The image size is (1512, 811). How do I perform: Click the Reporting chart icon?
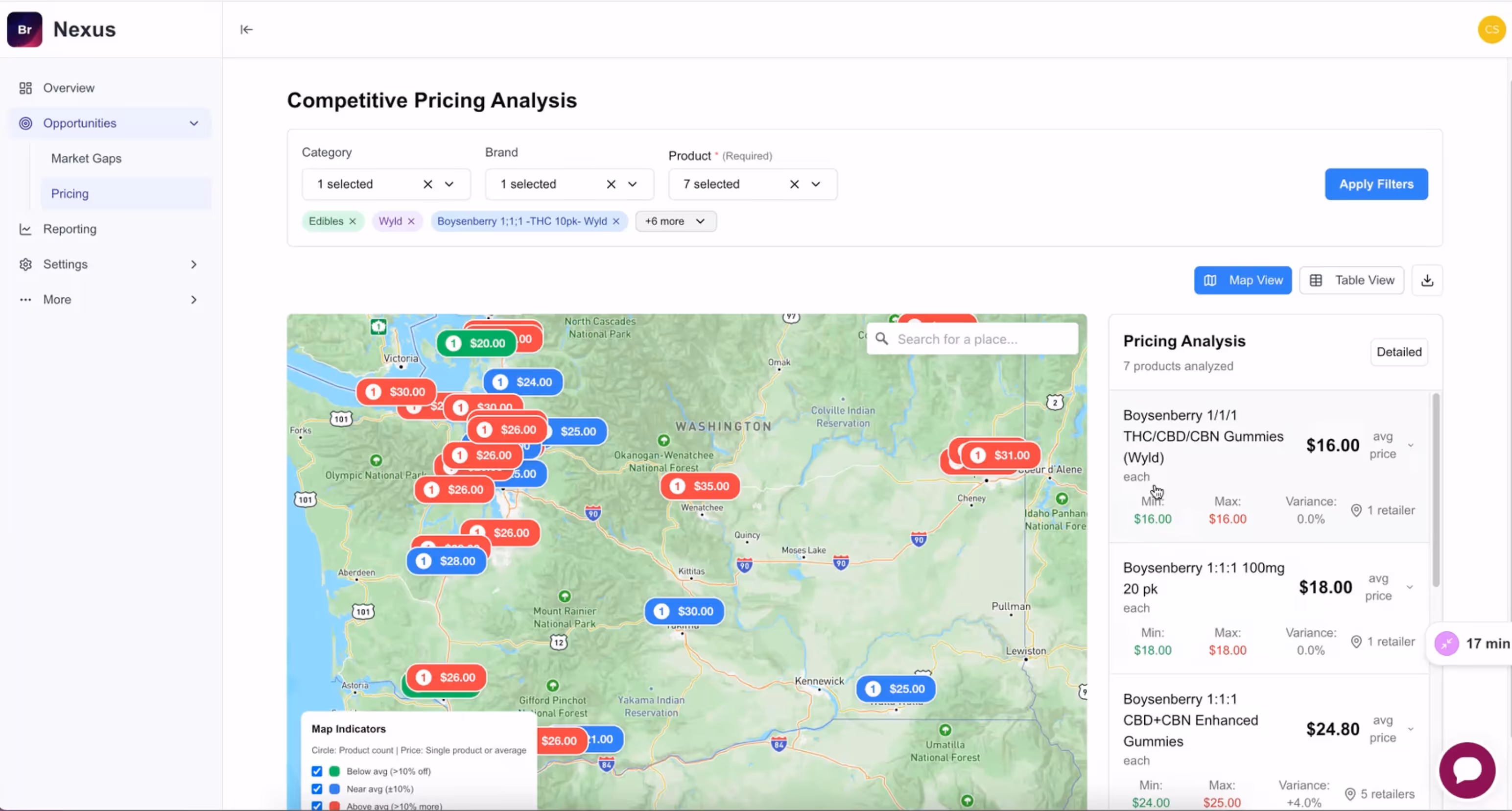pos(25,229)
